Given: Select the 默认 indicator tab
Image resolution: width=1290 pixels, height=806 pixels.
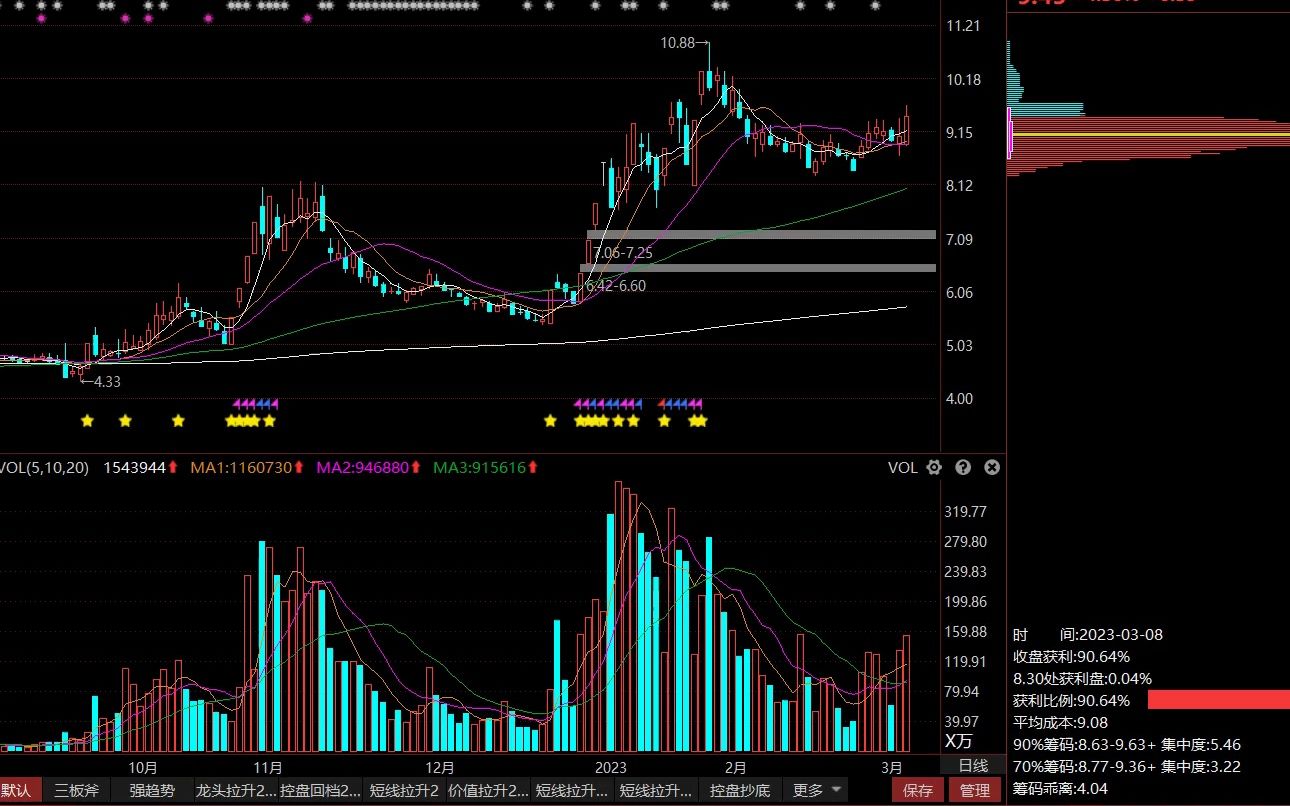Looking at the screenshot, I should (x=20, y=790).
